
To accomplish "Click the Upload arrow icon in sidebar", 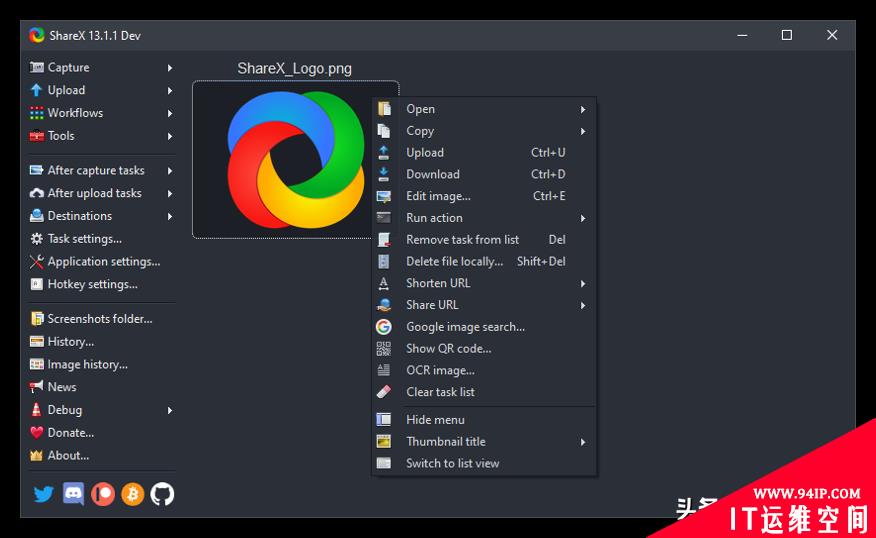I will click(x=36, y=90).
